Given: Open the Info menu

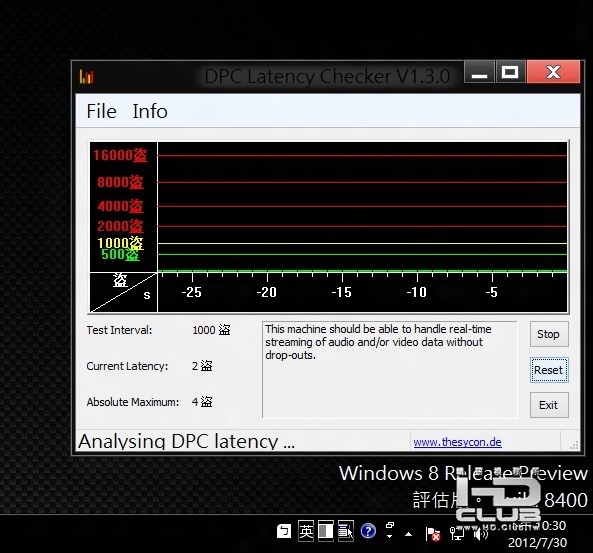Looking at the screenshot, I should click(150, 111).
